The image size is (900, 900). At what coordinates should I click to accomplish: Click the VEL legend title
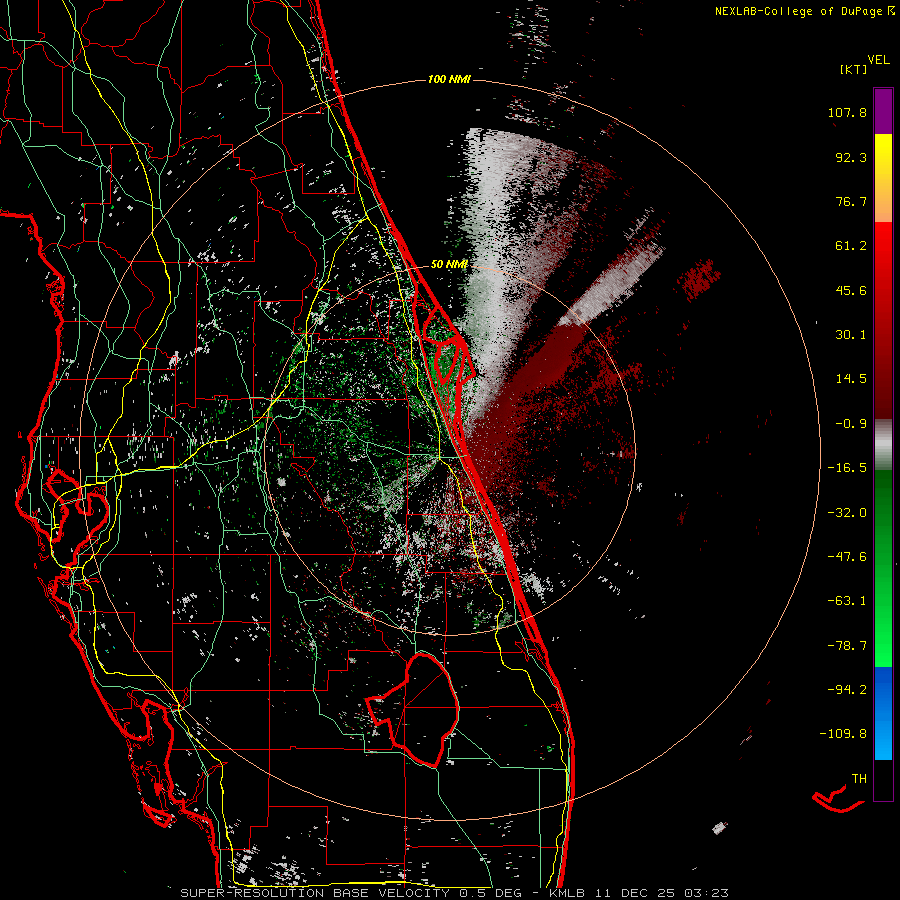coord(878,60)
